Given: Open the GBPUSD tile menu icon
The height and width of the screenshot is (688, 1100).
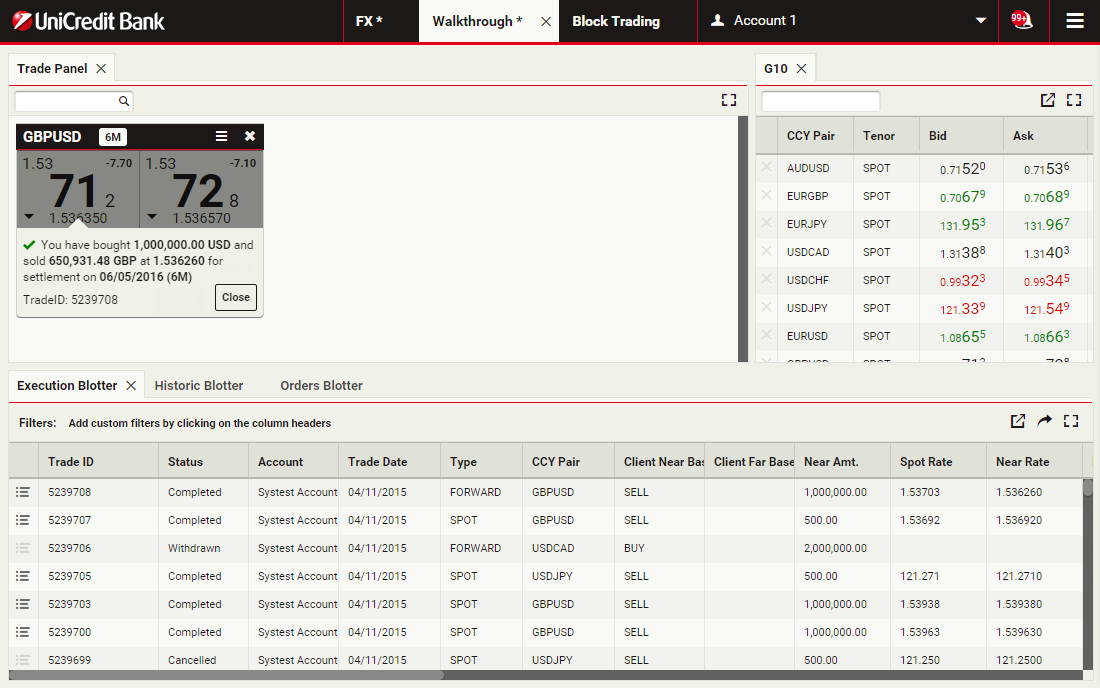Looking at the screenshot, I should (x=222, y=137).
